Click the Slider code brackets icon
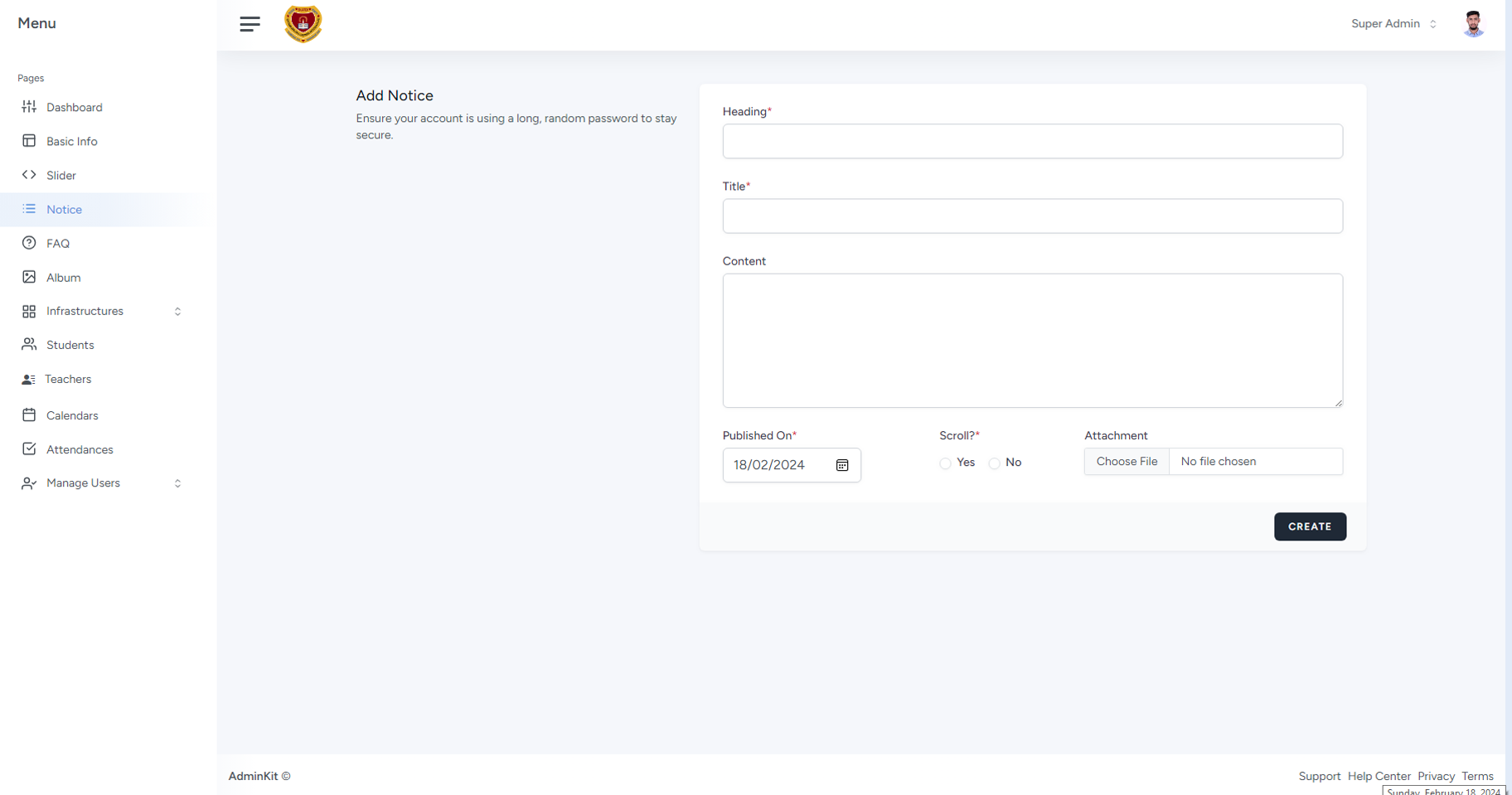This screenshot has height=795, width=1512. pyautogui.click(x=29, y=175)
